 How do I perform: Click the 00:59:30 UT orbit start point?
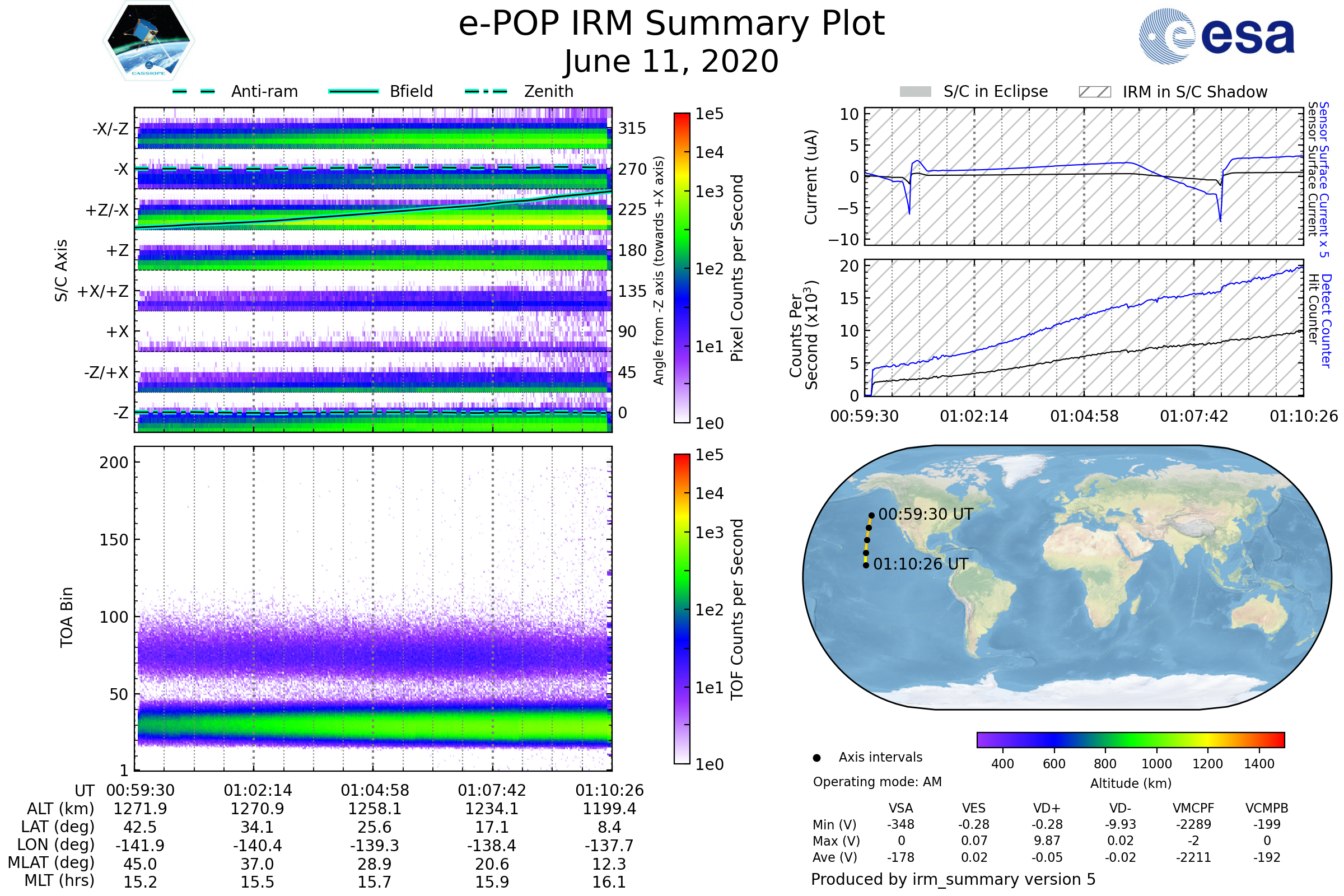click(871, 515)
